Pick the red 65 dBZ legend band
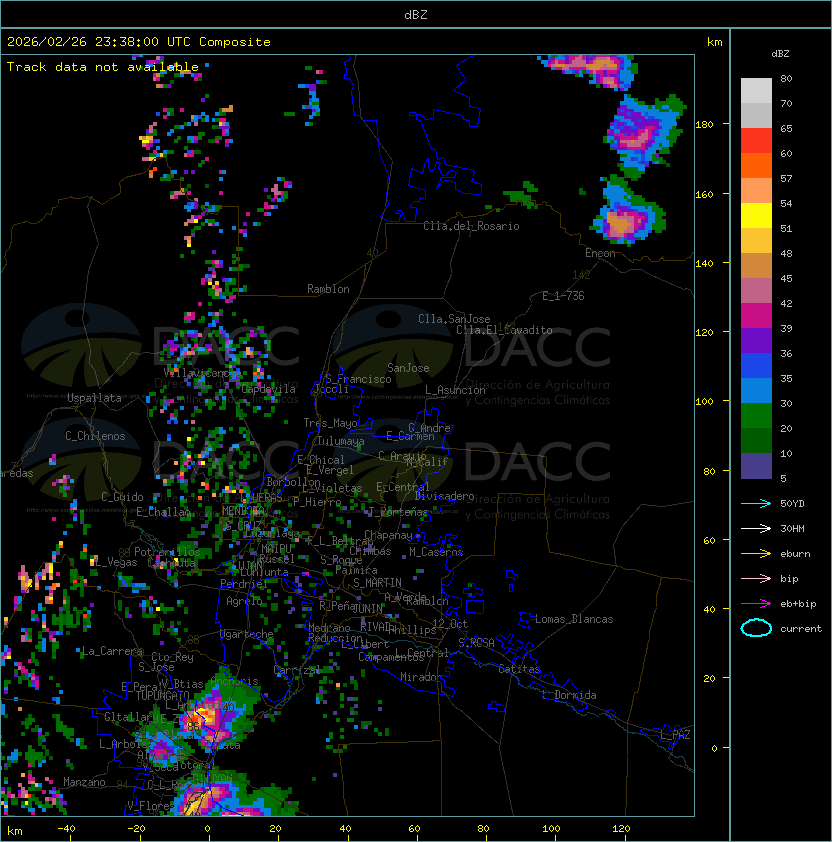832x842 pixels. pyautogui.click(x=756, y=140)
